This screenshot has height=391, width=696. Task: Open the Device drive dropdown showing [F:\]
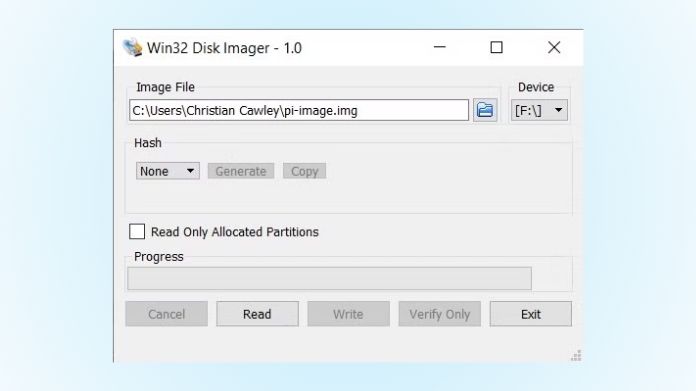click(x=539, y=110)
